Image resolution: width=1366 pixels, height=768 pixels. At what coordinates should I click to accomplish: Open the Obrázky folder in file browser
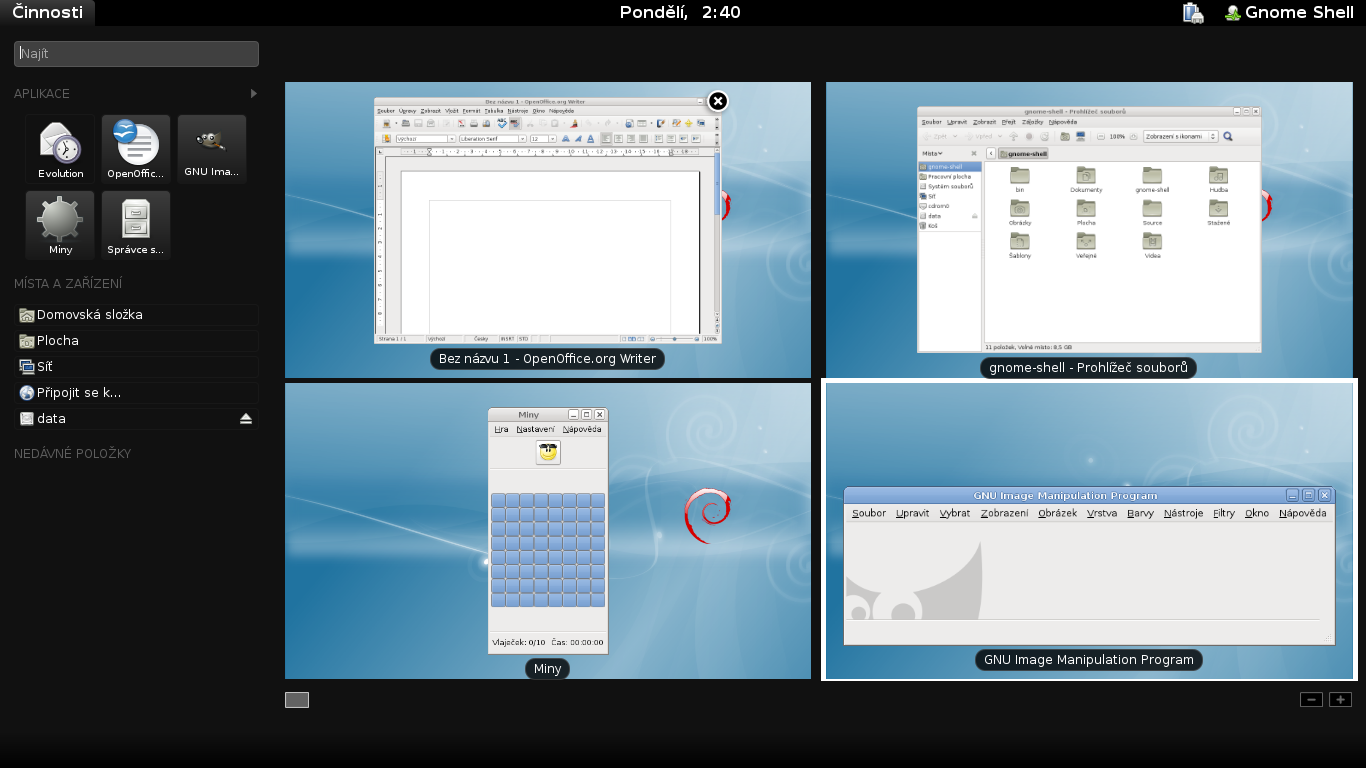pyautogui.click(x=1020, y=213)
